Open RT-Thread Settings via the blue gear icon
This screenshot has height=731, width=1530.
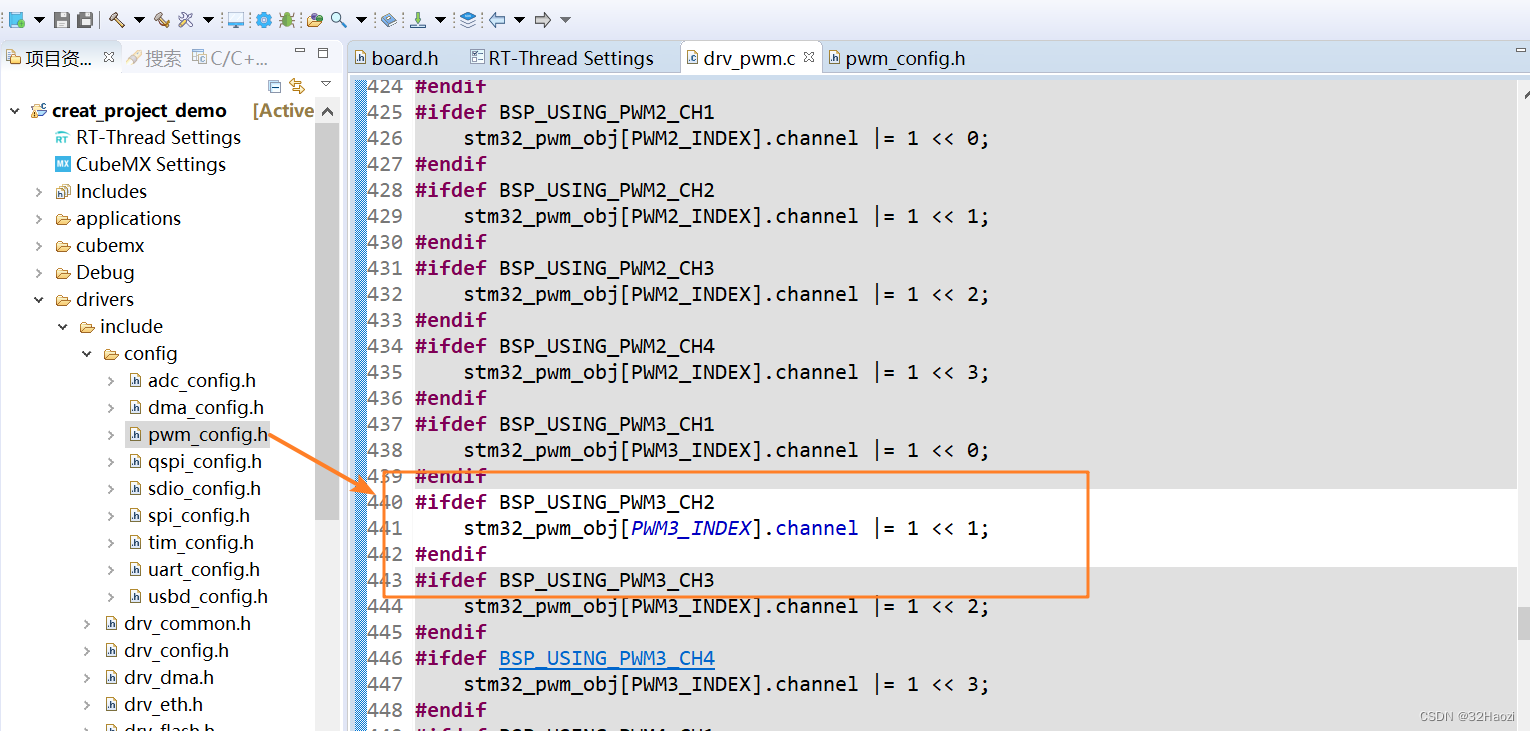pyautogui.click(x=262, y=19)
